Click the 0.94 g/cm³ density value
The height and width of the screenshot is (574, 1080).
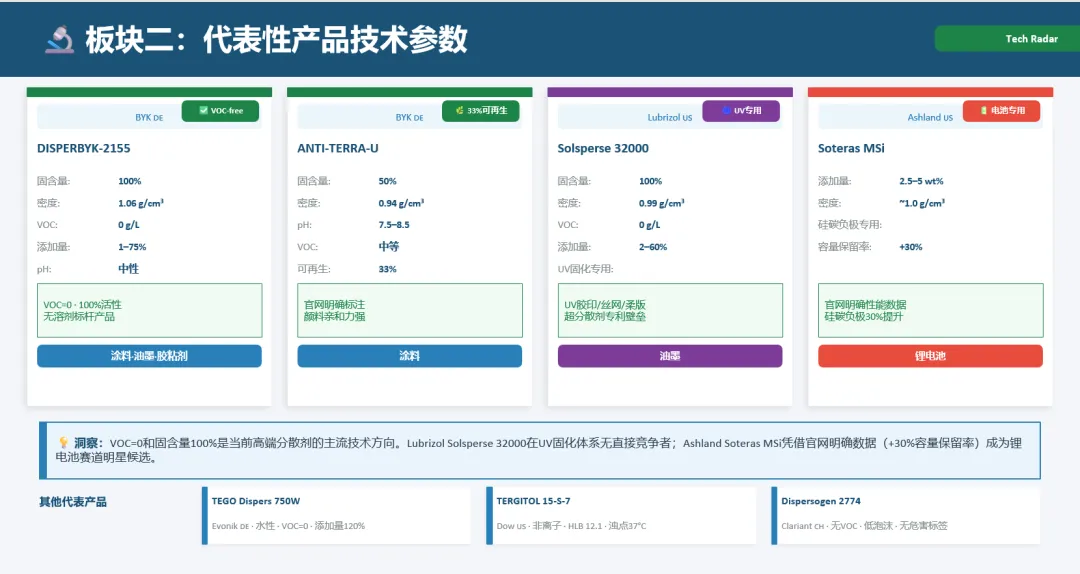click(401, 203)
